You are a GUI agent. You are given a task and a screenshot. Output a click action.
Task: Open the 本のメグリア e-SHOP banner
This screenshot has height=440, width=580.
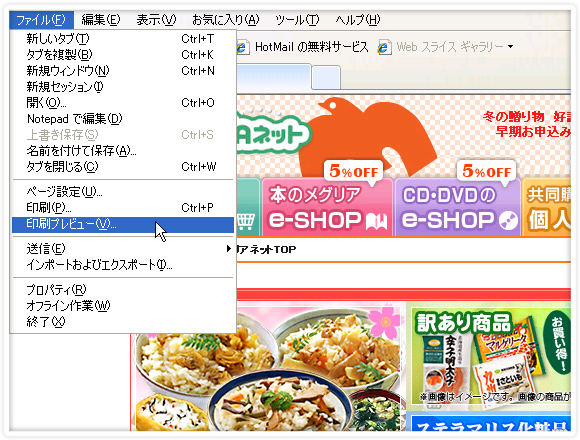pyautogui.click(x=327, y=207)
